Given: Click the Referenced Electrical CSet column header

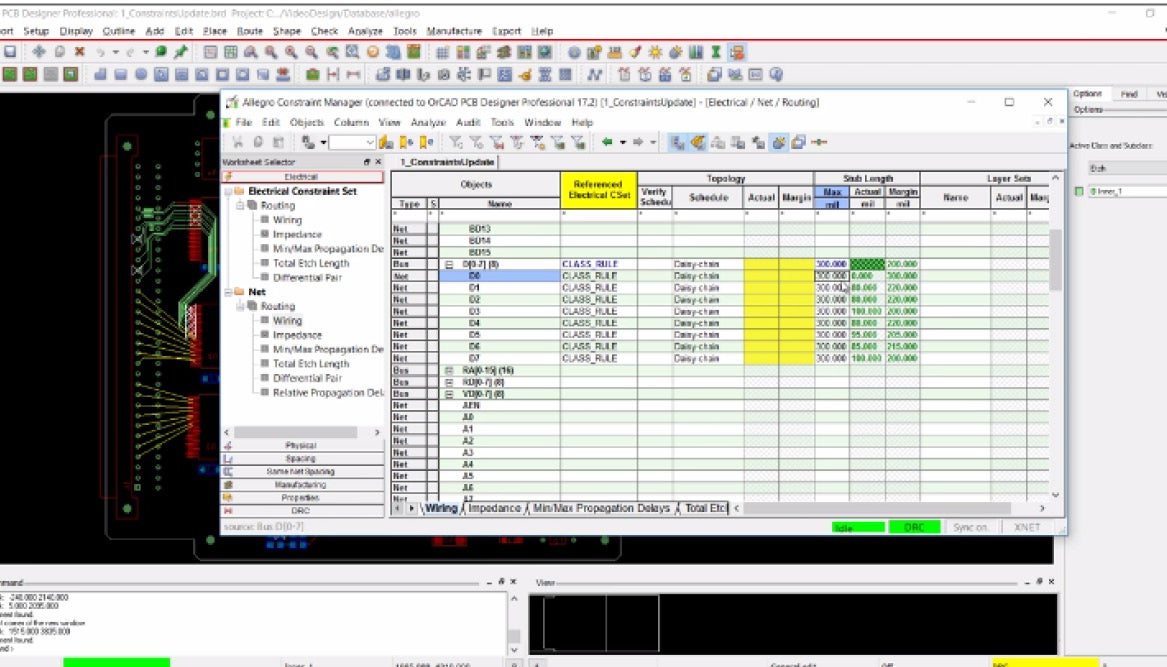Looking at the screenshot, I should click(x=598, y=190).
